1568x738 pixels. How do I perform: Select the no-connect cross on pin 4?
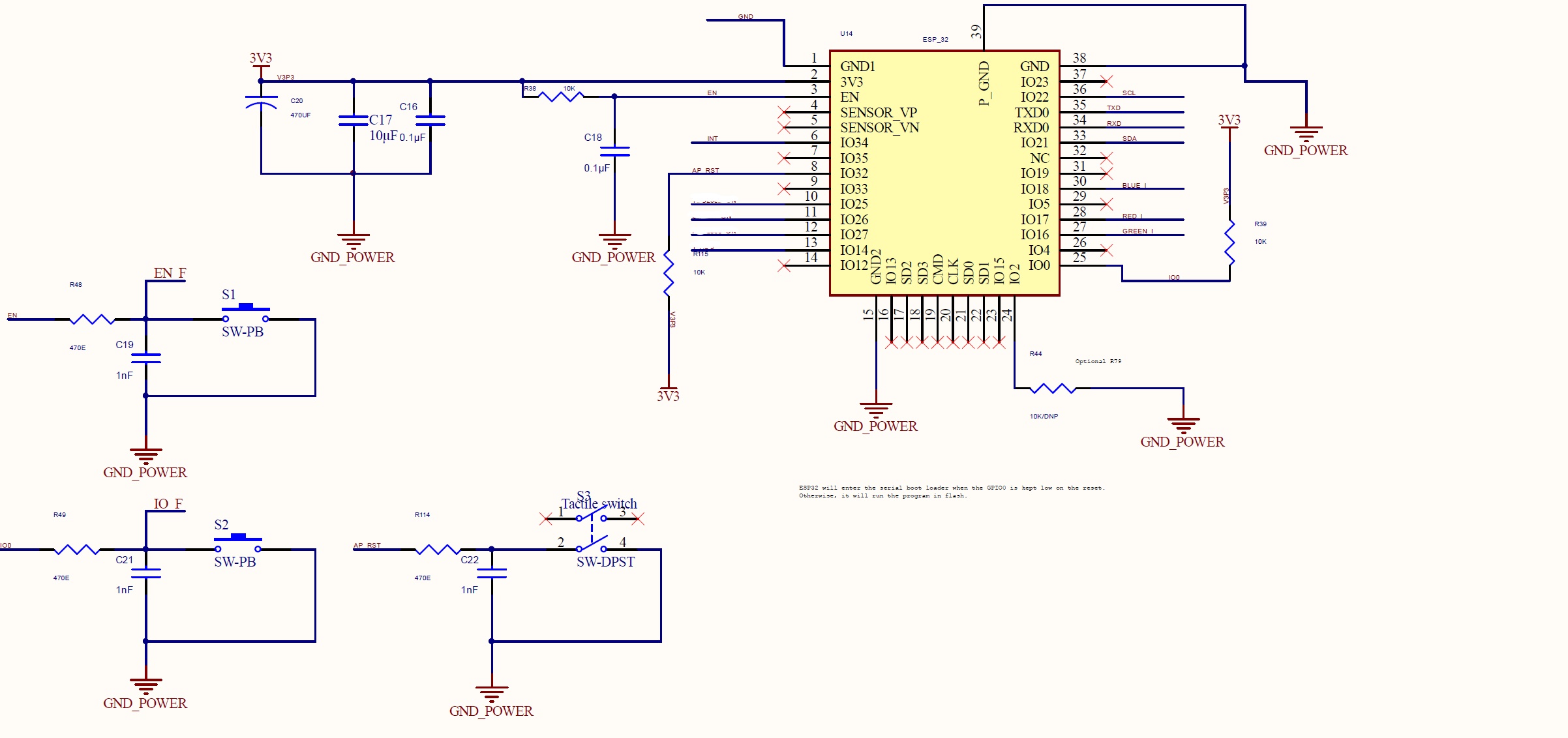[784, 112]
